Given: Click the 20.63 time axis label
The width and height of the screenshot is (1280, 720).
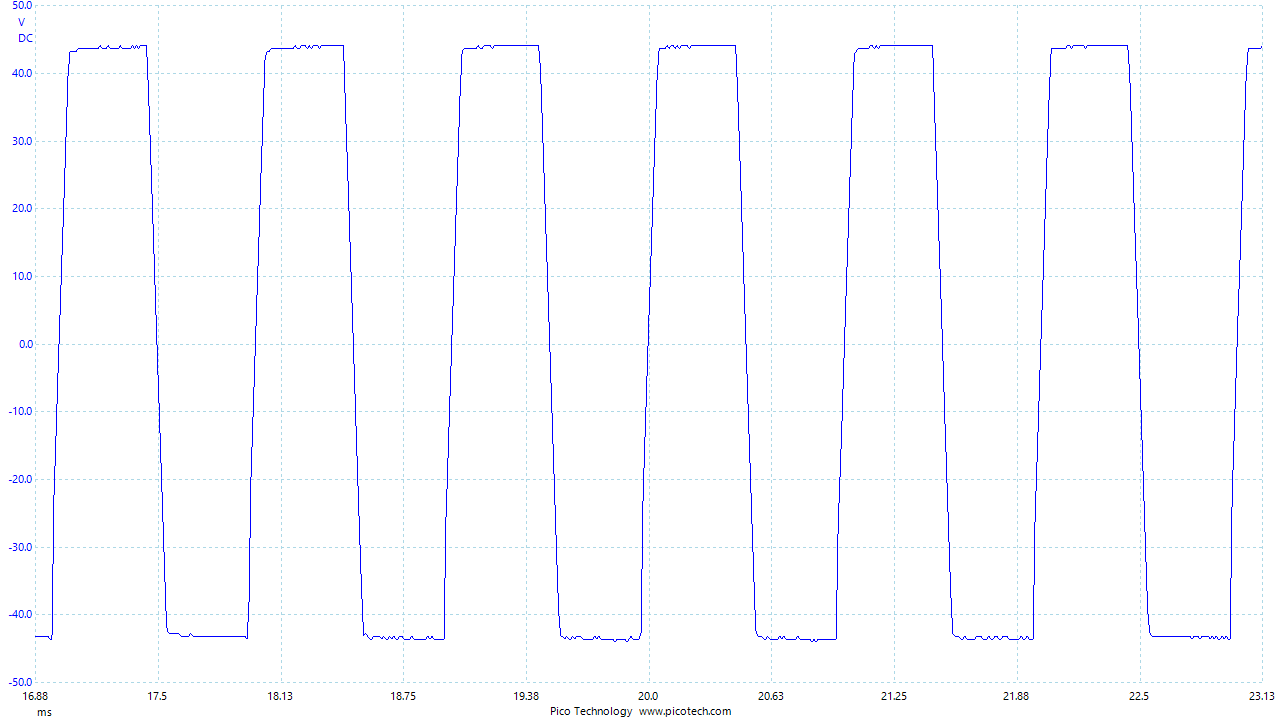Looking at the screenshot, I should 771,696.
